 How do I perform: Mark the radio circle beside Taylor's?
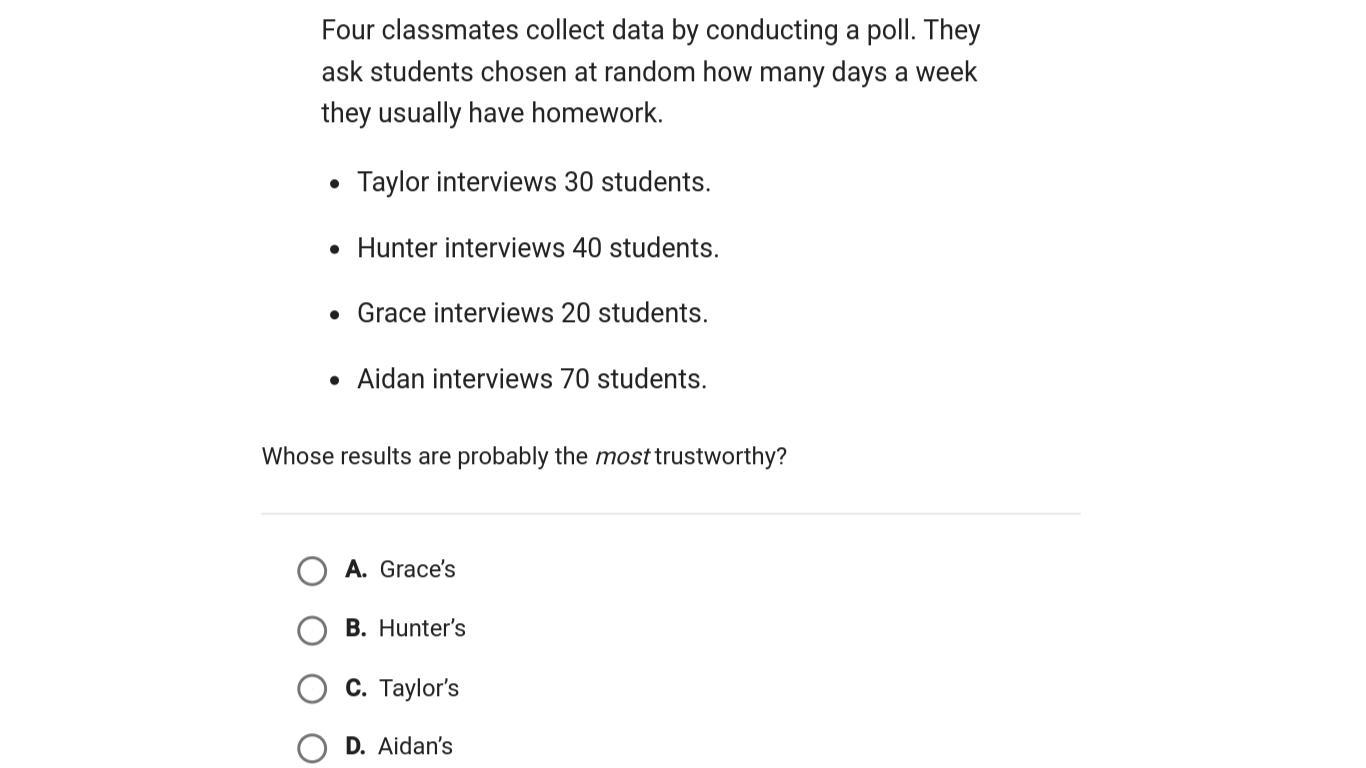[x=312, y=689]
